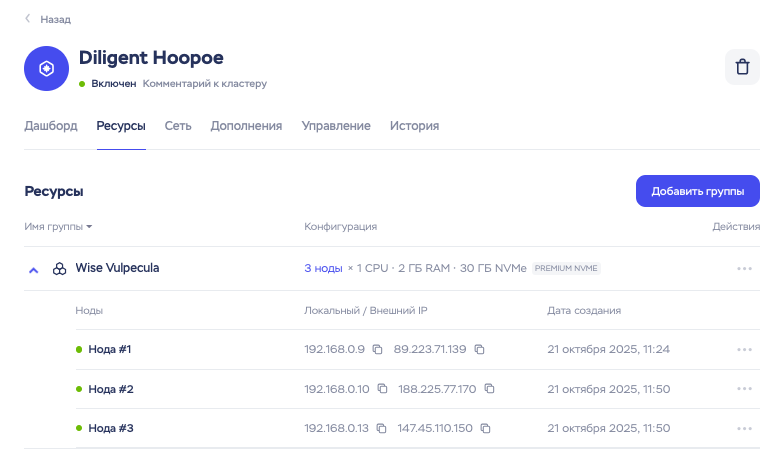Copy local IP 192.168.0.9

click(378, 350)
